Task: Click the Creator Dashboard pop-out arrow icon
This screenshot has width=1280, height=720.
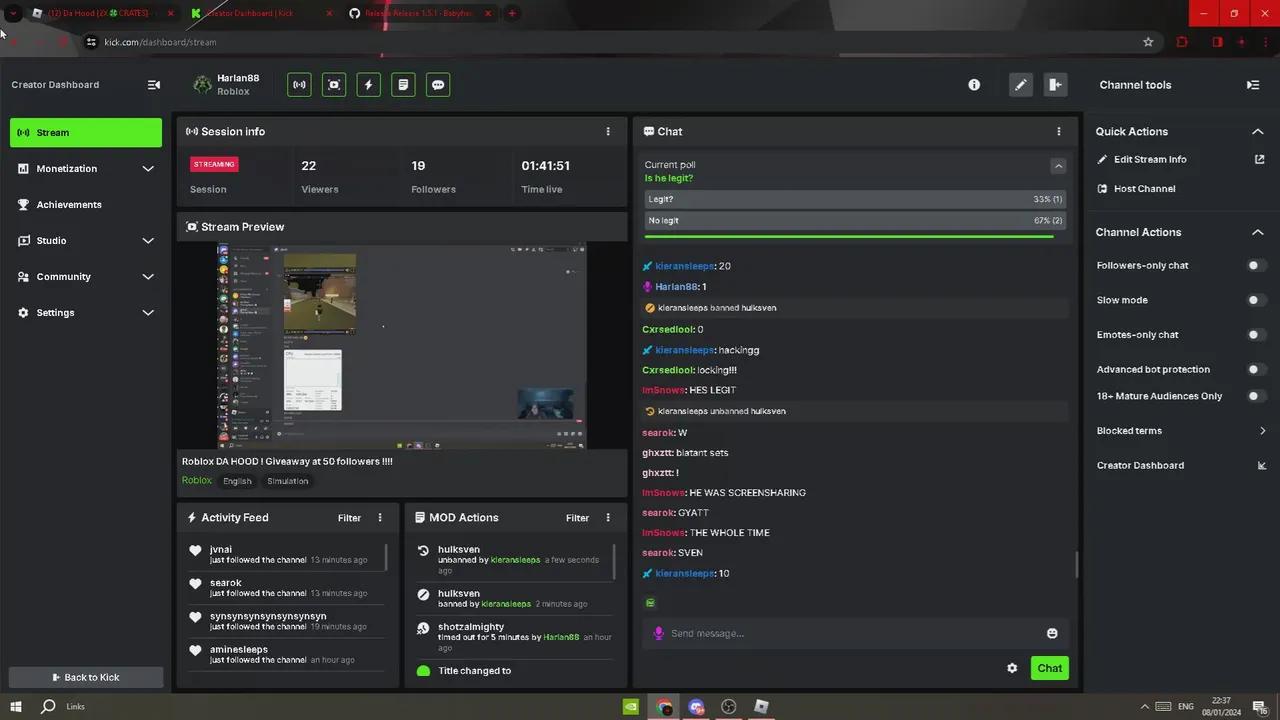Action: [x=1262, y=465]
